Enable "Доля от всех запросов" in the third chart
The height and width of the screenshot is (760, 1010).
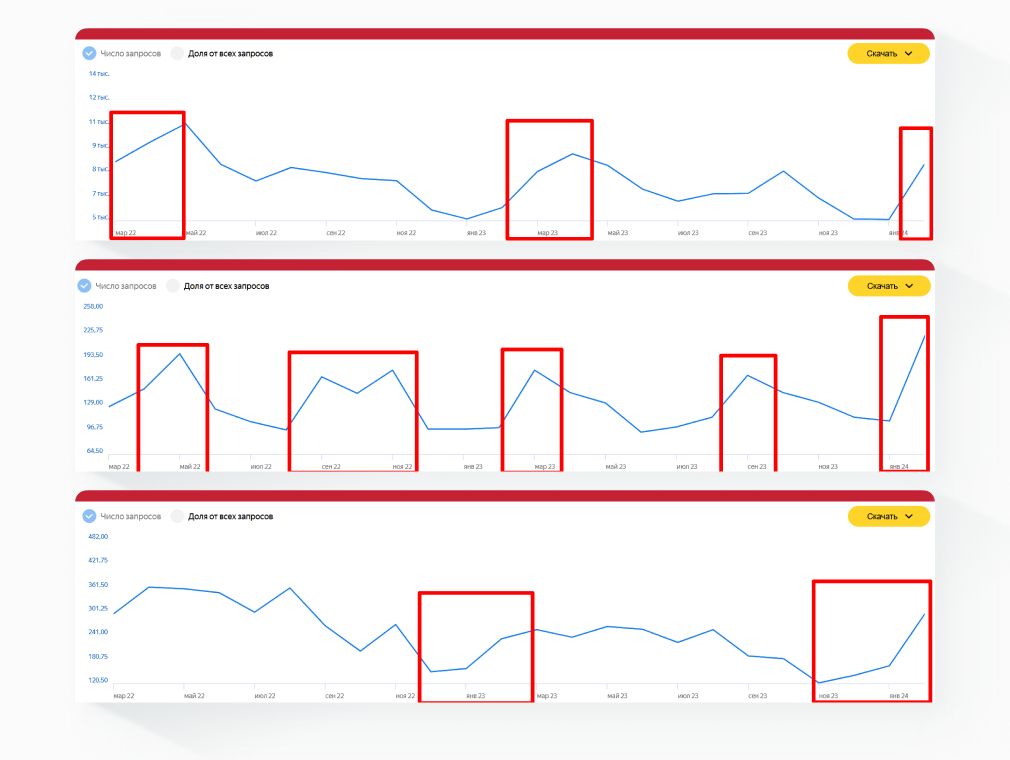(x=178, y=516)
